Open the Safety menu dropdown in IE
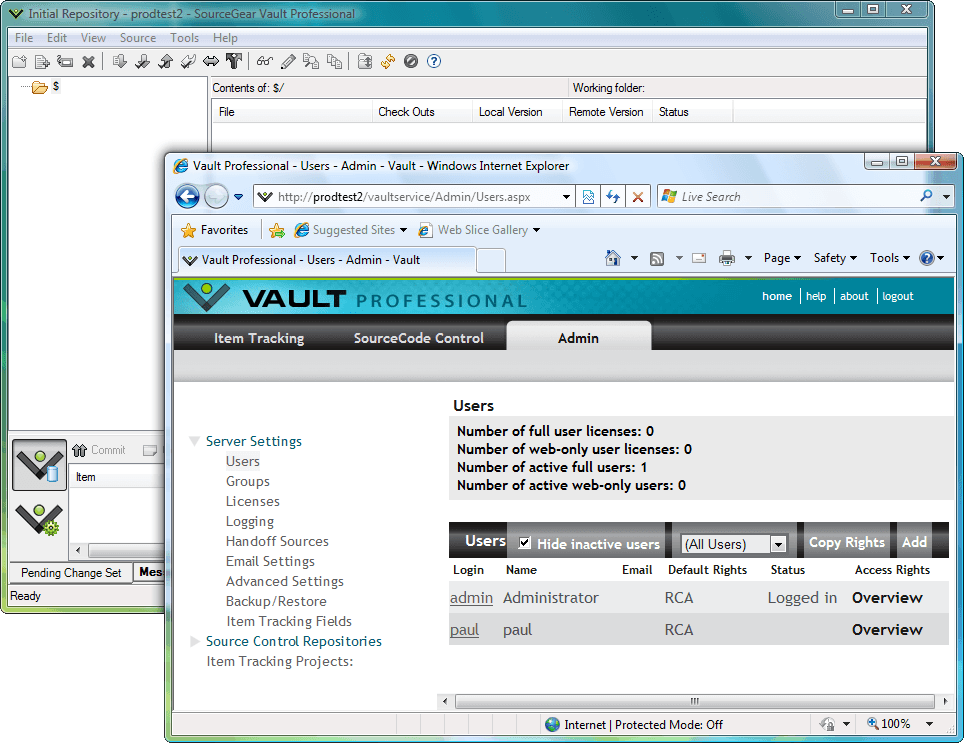The image size is (964, 743). click(x=835, y=258)
